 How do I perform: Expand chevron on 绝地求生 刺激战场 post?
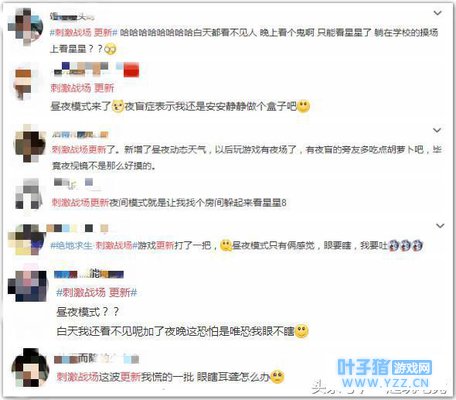click(440, 226)
